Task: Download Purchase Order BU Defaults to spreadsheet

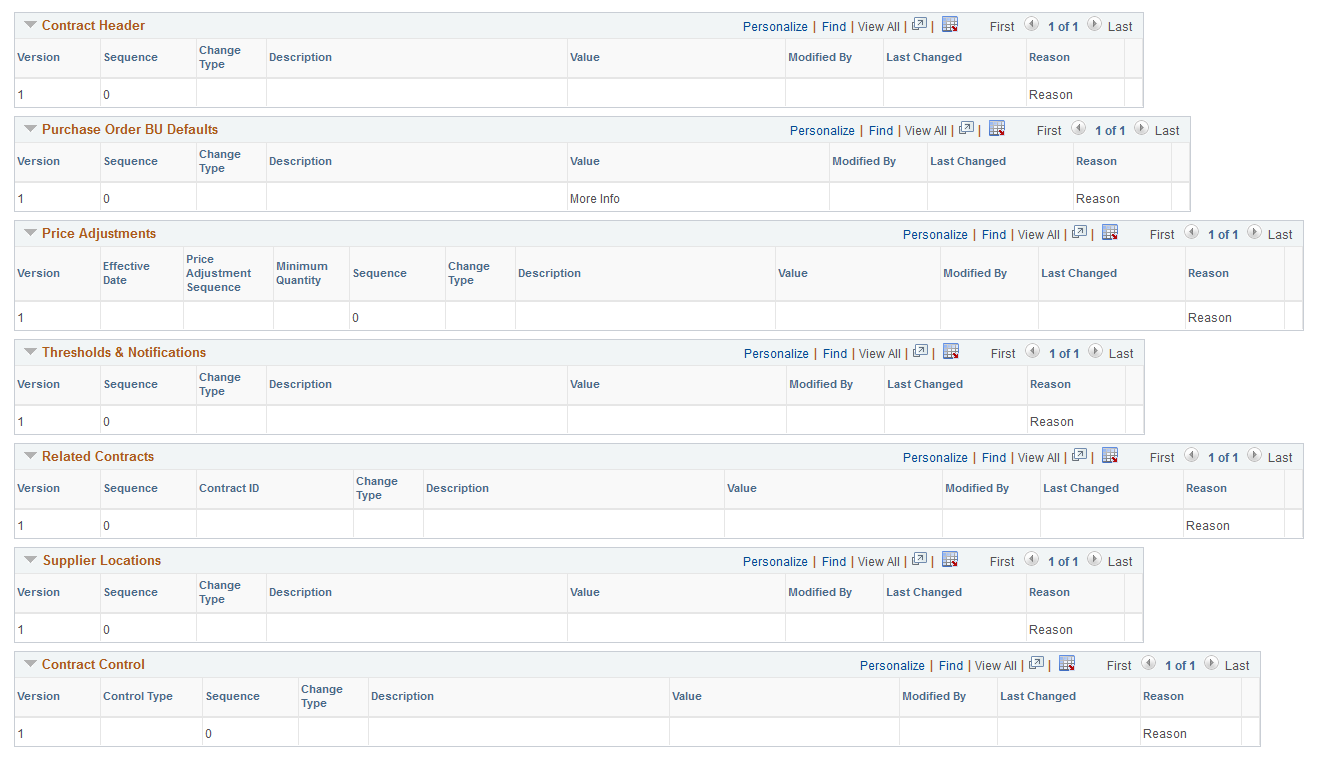Action: pos(997,129)
